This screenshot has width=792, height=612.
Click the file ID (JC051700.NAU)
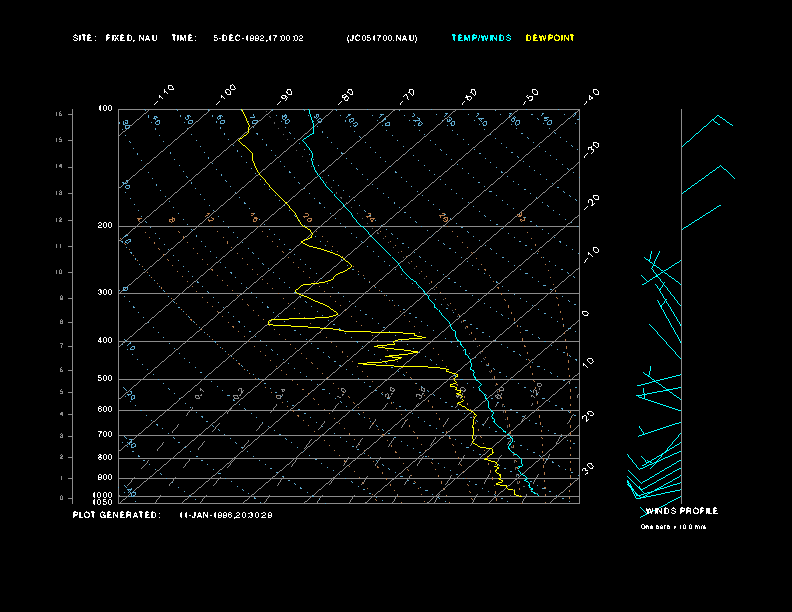(x=382, y=38)
